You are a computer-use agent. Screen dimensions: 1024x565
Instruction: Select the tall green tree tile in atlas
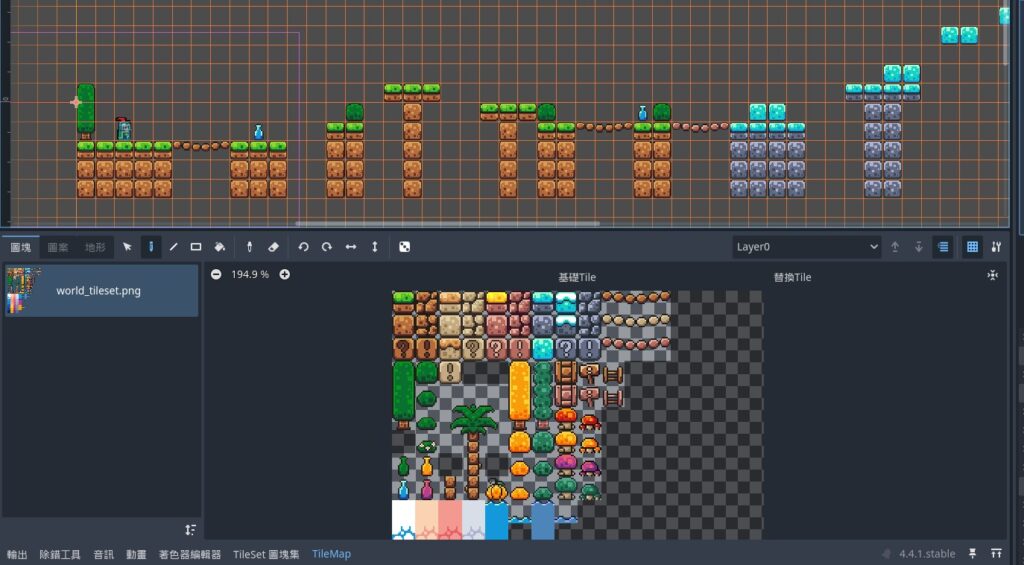(403, 395)
